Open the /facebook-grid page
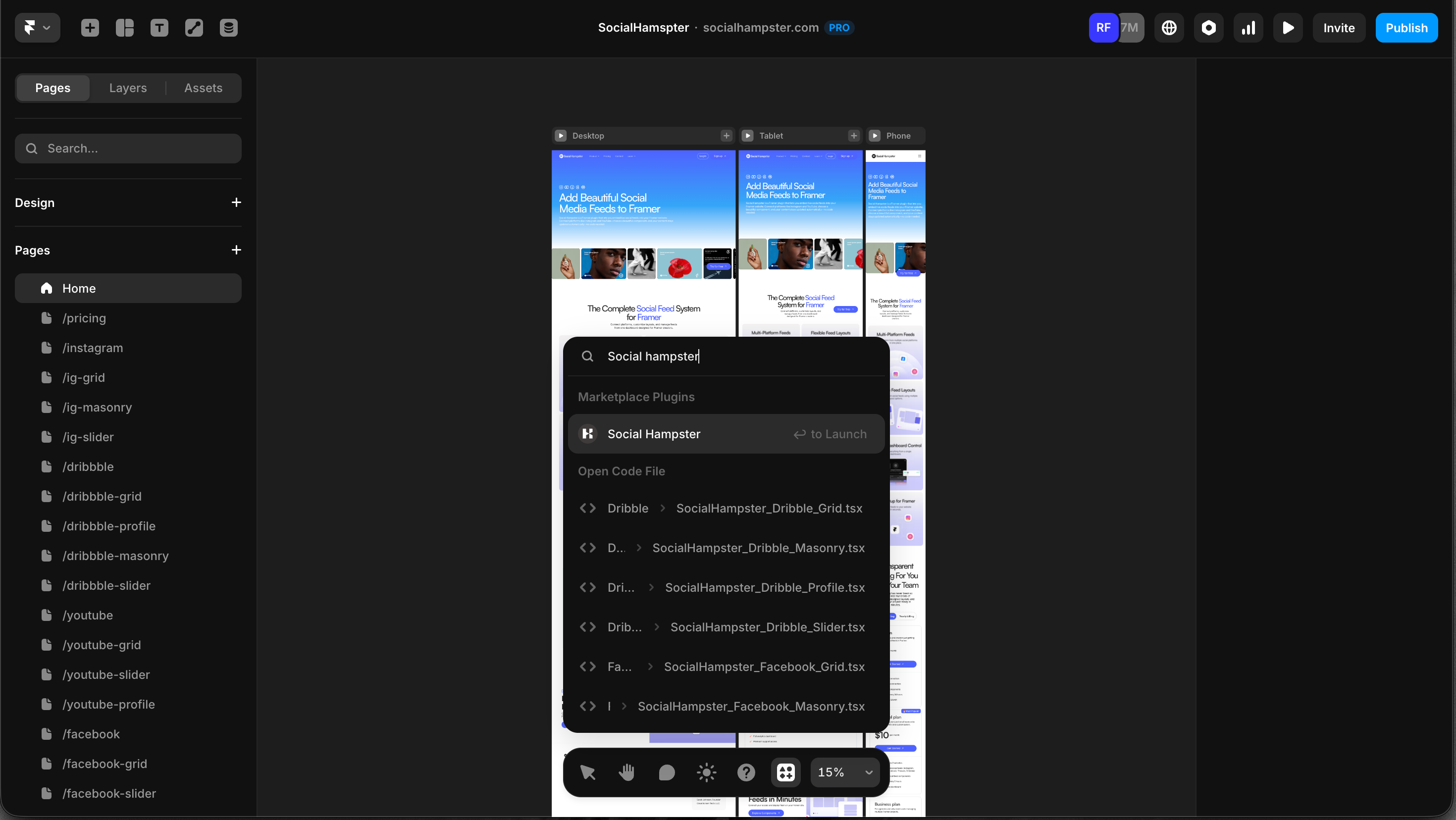Screen dimensions: 1456x820 coord(128,764)
